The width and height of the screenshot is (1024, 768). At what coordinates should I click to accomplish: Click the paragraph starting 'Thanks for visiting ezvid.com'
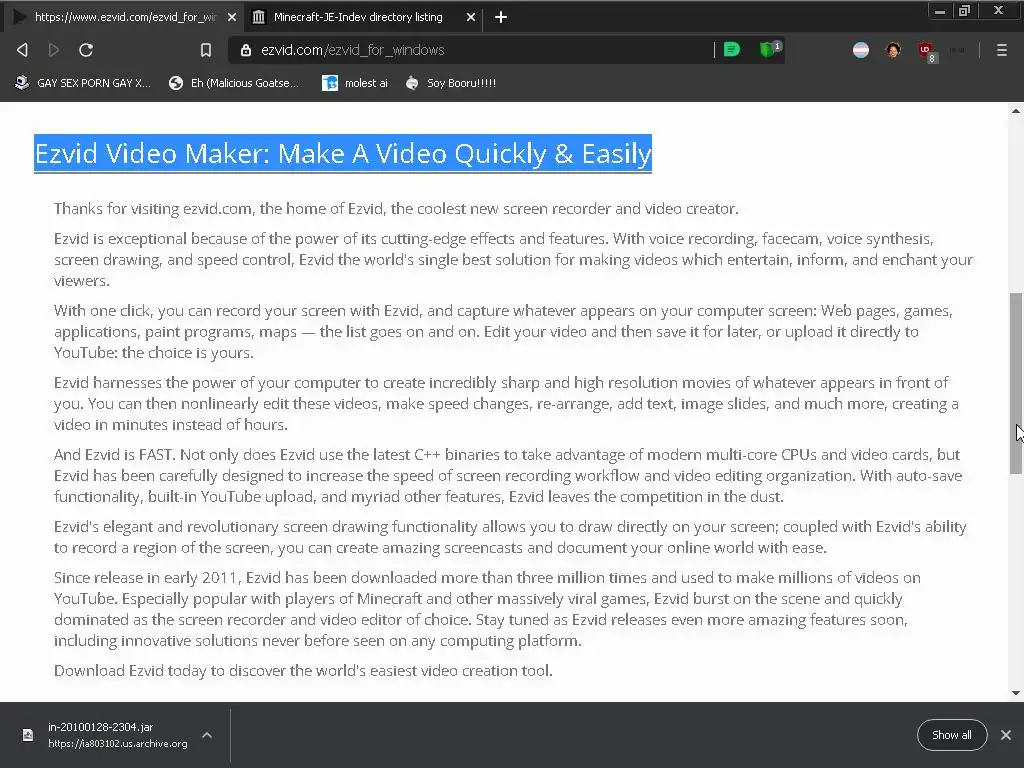click(396, 208)
